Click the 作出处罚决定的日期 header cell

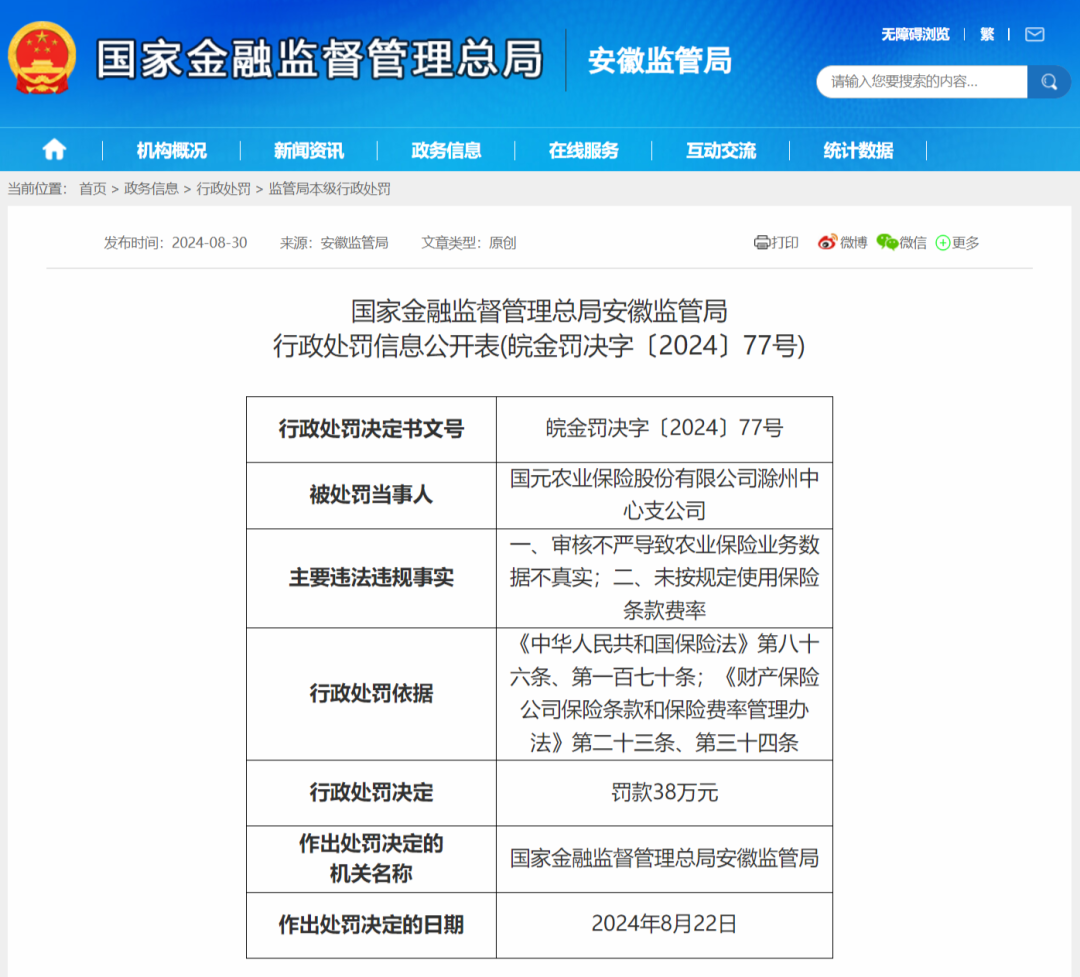(x=371, y=925)
